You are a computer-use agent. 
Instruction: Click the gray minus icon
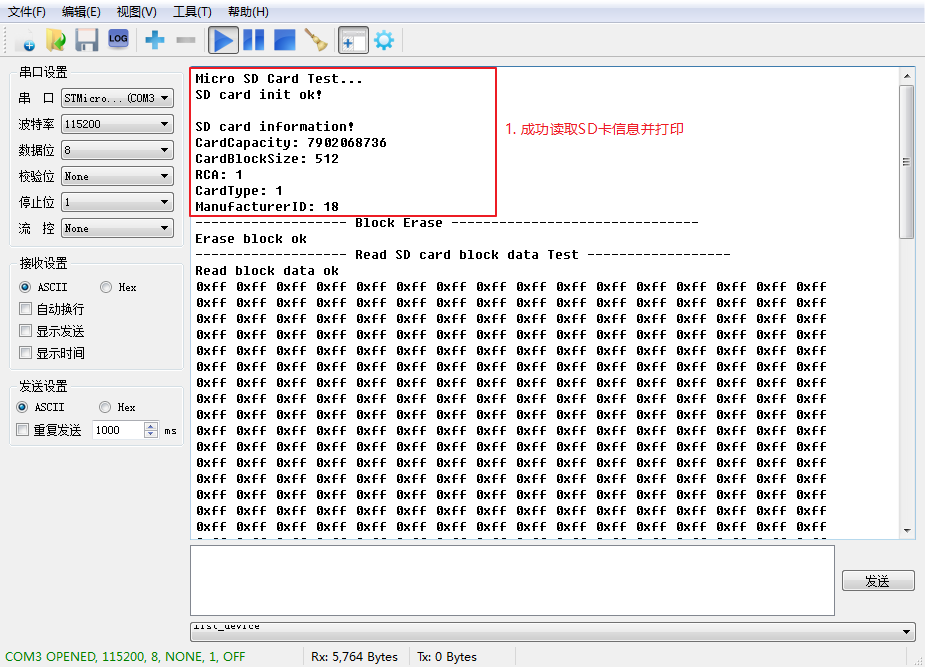(x=186, y=40)
